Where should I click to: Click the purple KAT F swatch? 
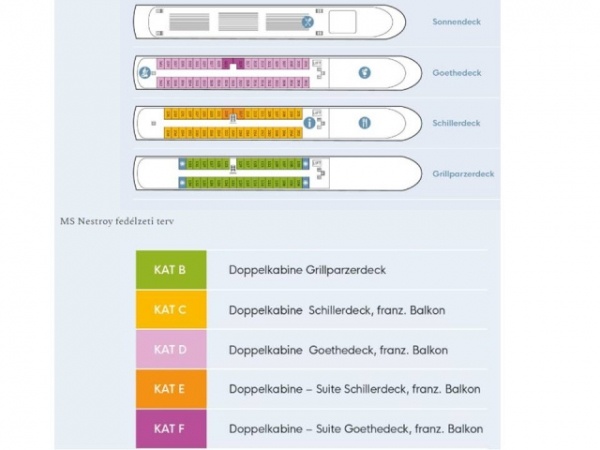pyautogui.click(x=171, y=429)
